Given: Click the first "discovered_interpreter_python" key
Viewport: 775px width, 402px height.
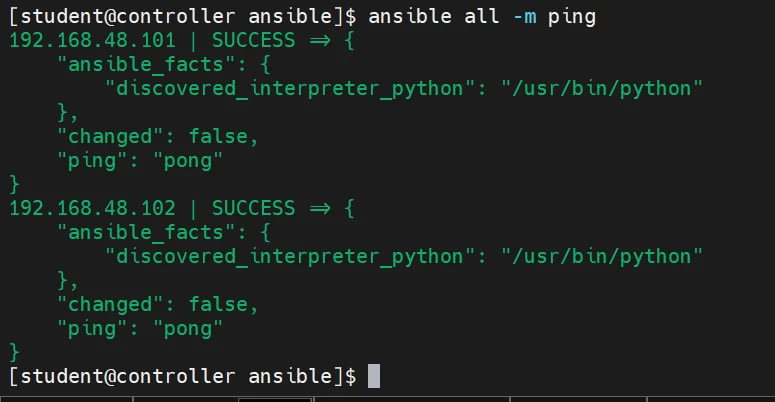Looking at the screenshot, I should coord(288,89).
